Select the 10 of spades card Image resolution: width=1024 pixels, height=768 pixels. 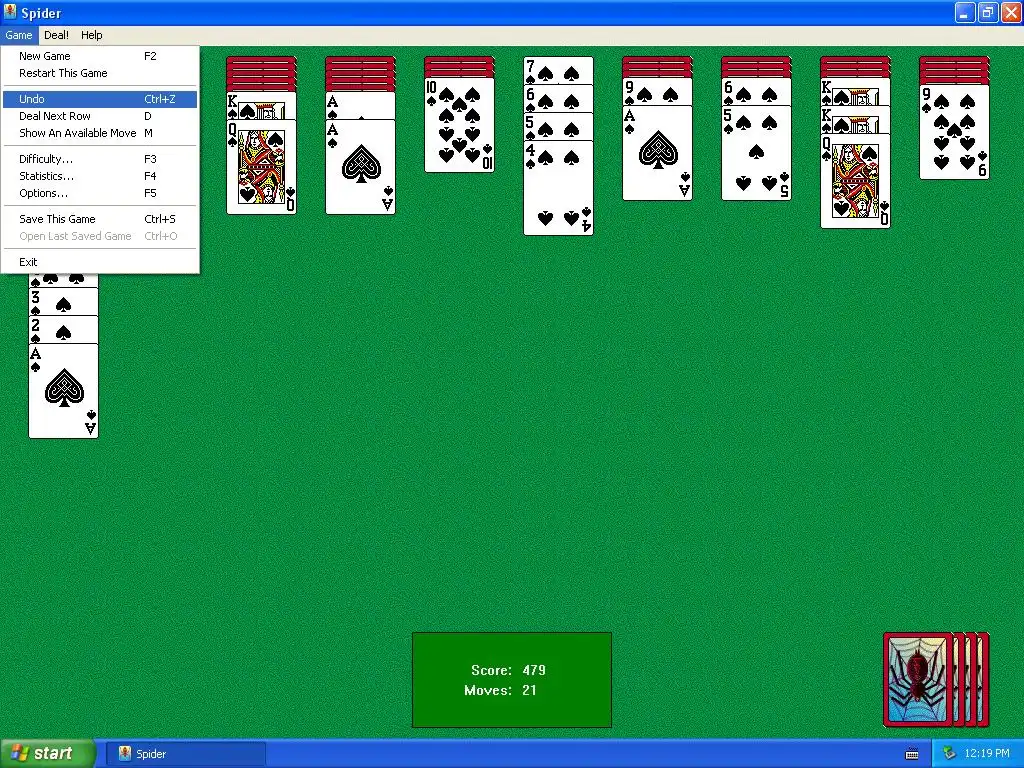(x=459, y=125)
